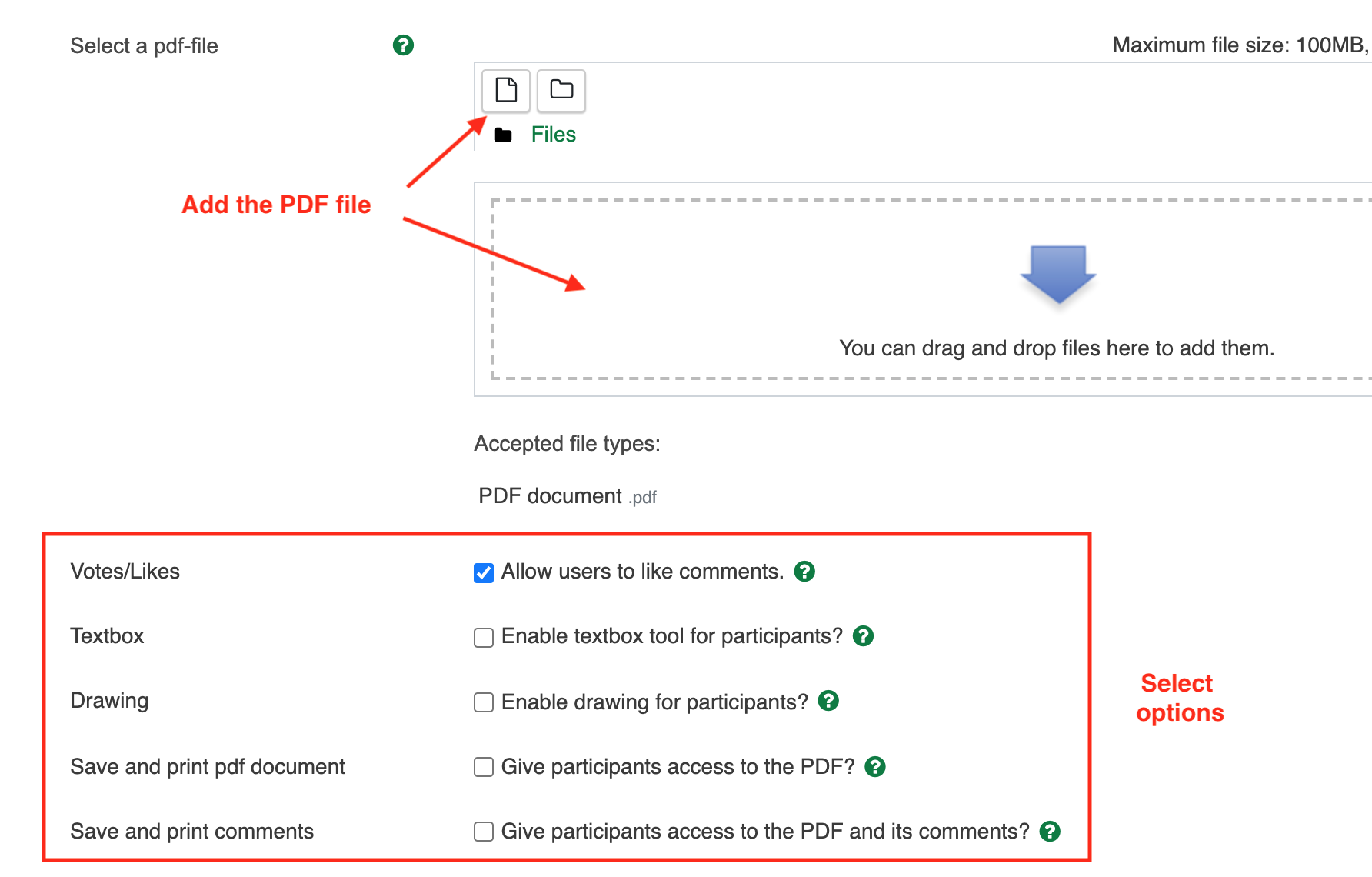1372x877 pixels.
Task: Click the blue download arrow in drop zone
Action: 1058,274
